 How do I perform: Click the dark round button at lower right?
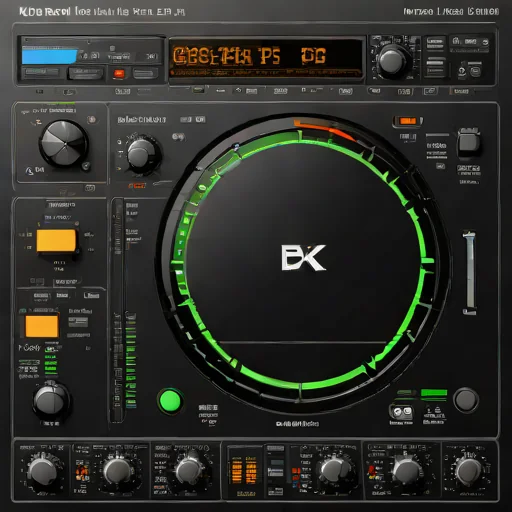tap(465, 400)
